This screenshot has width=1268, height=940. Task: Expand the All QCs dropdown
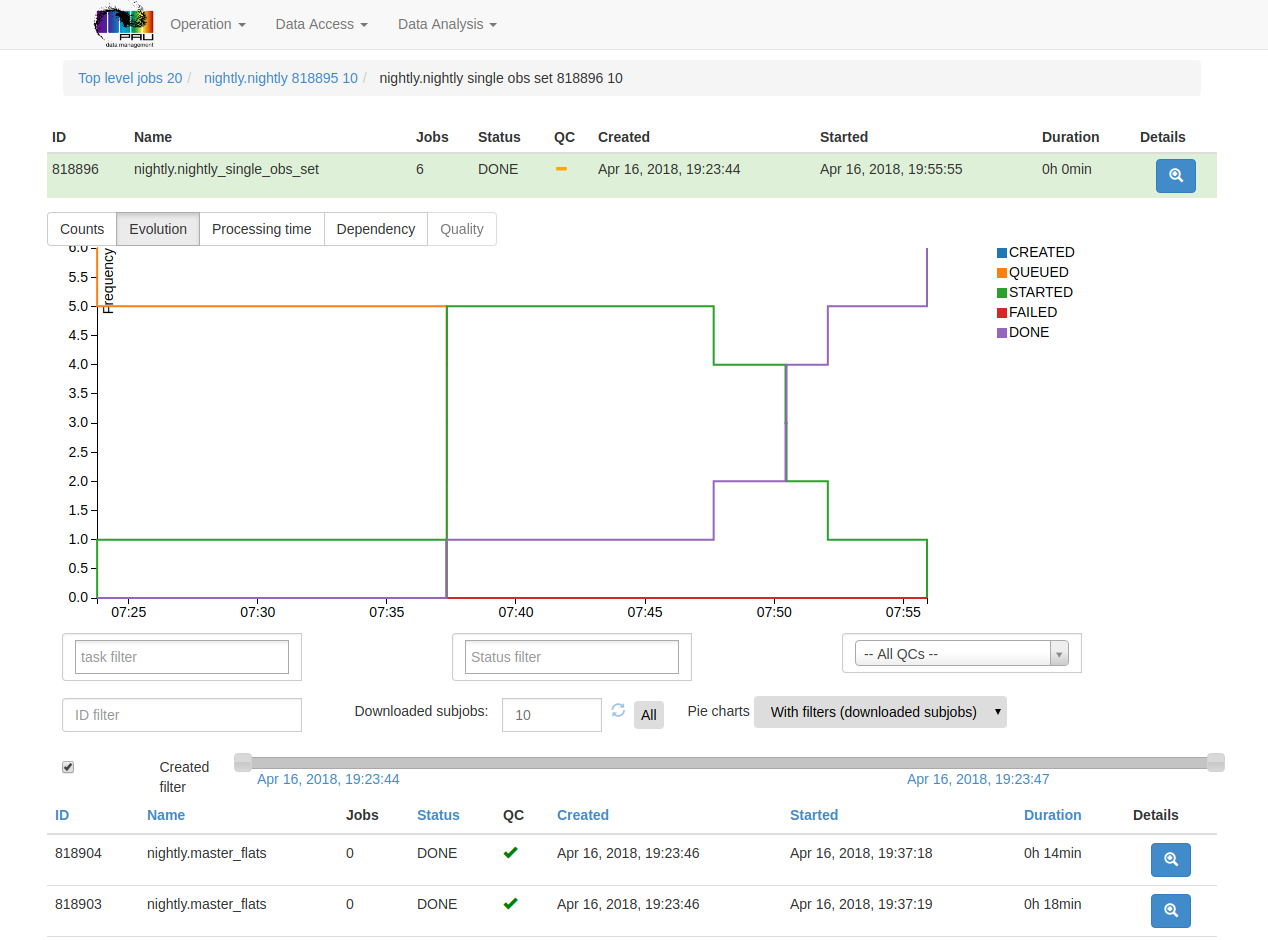click(961, 654)
